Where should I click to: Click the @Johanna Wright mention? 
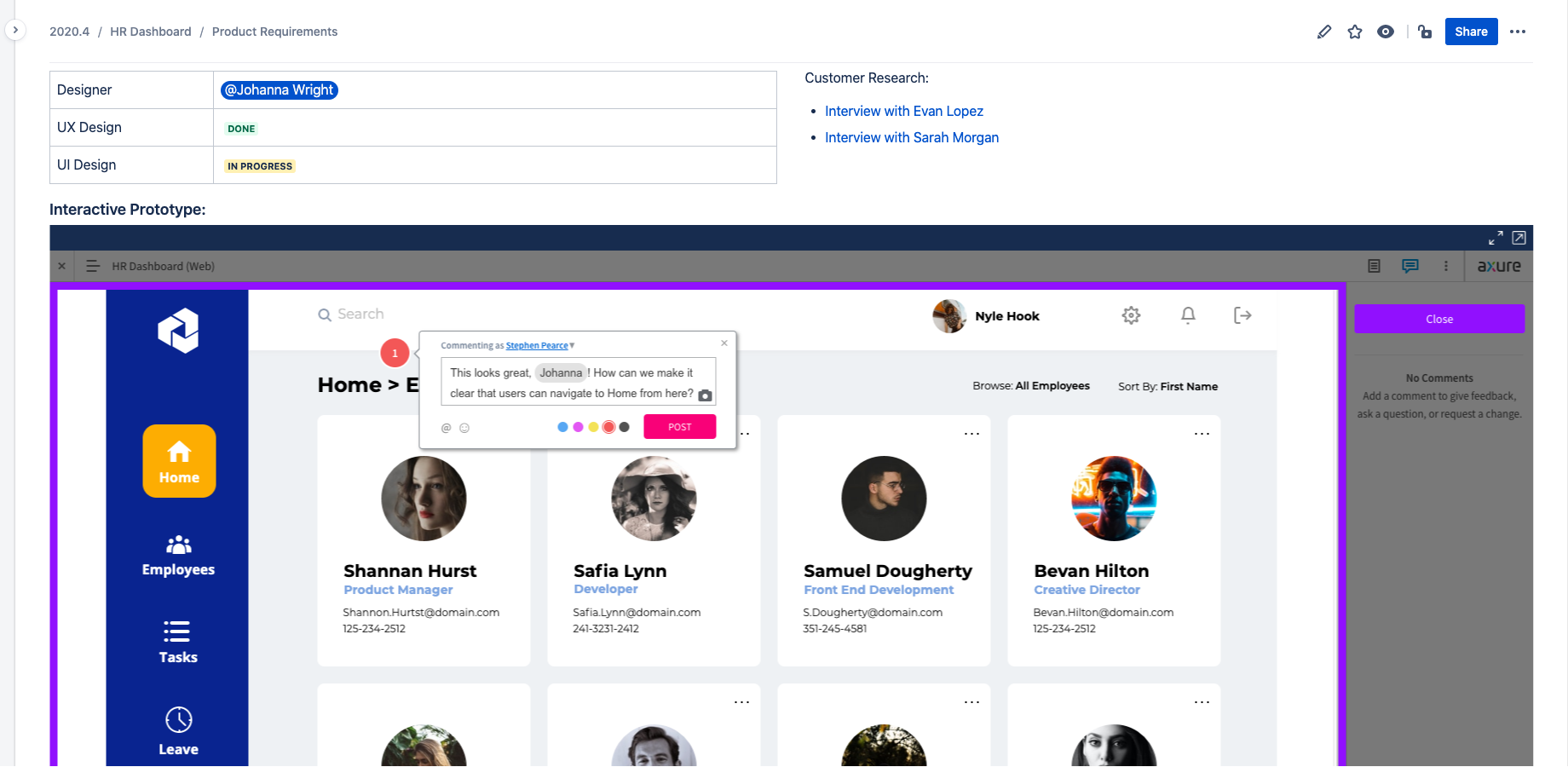[280, 89]
